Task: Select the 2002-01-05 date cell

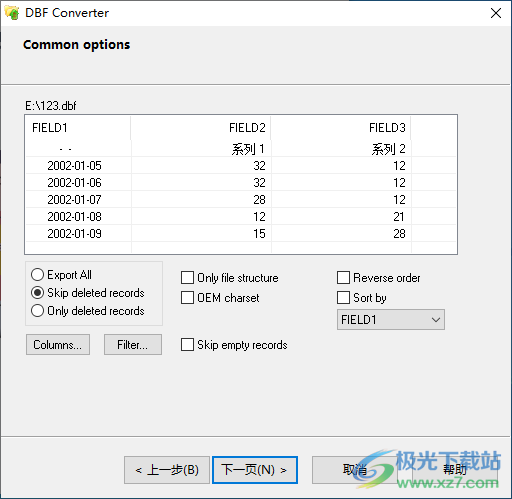Action: 78,166
